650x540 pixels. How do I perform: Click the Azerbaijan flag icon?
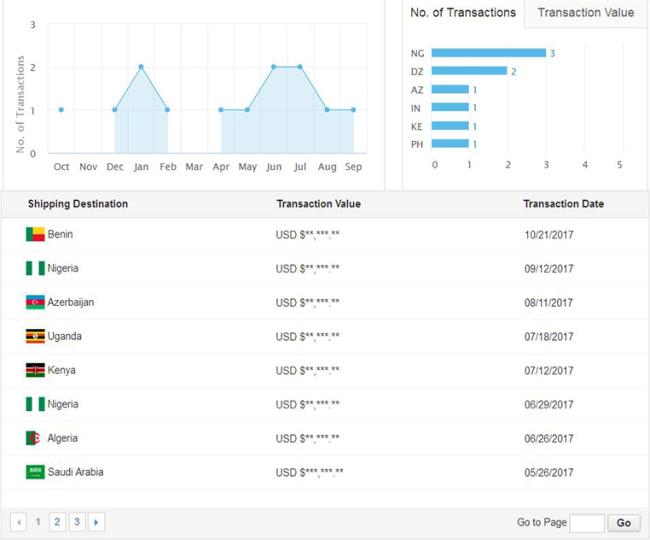pos(35,303)
